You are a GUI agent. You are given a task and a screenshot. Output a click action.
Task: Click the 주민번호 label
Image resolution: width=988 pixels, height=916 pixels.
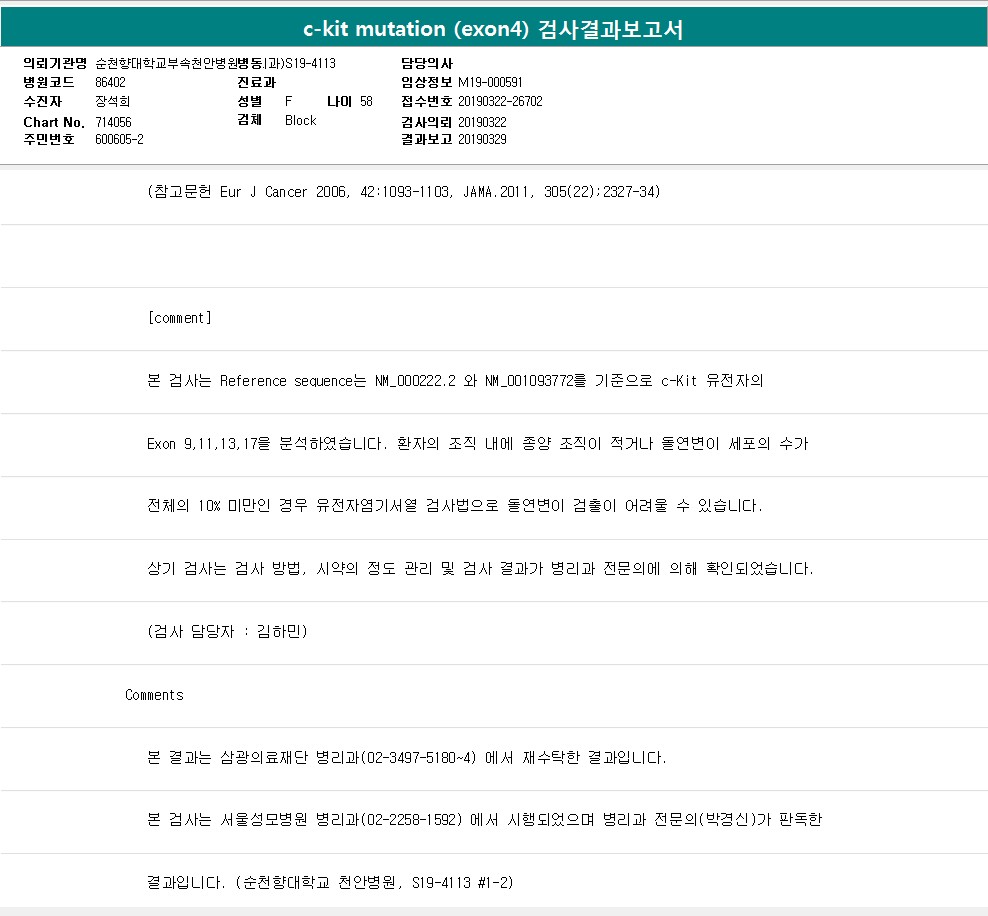(49, 139)
